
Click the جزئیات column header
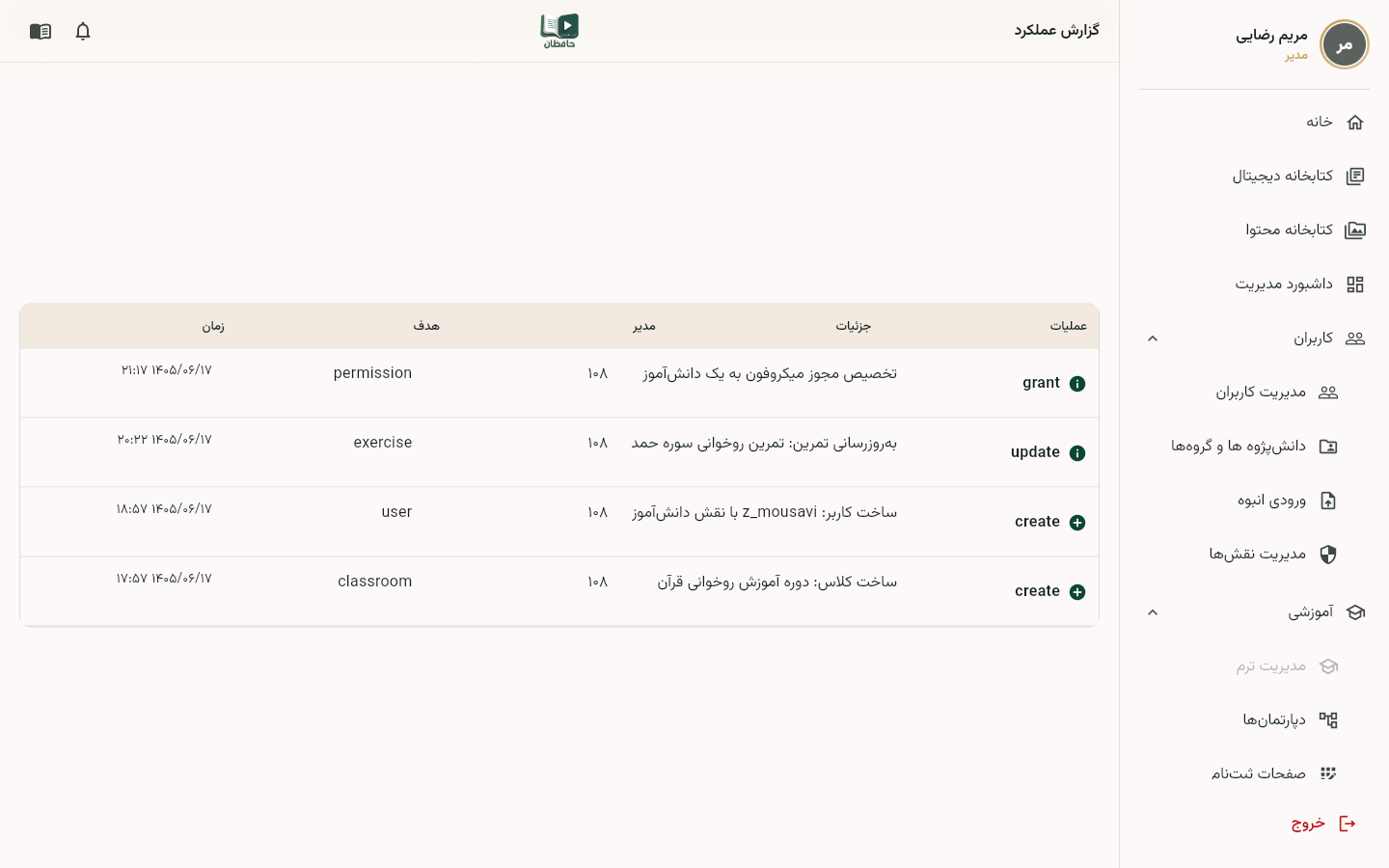click(x=854, y=326)
